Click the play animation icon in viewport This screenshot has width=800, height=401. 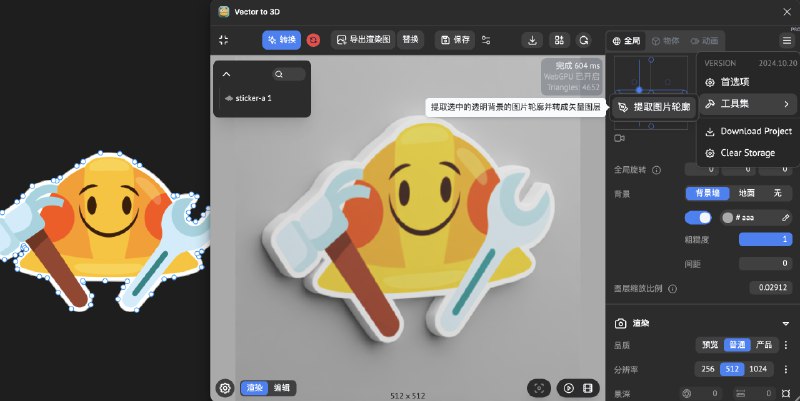pyautogui.click(x=568, y=389)
